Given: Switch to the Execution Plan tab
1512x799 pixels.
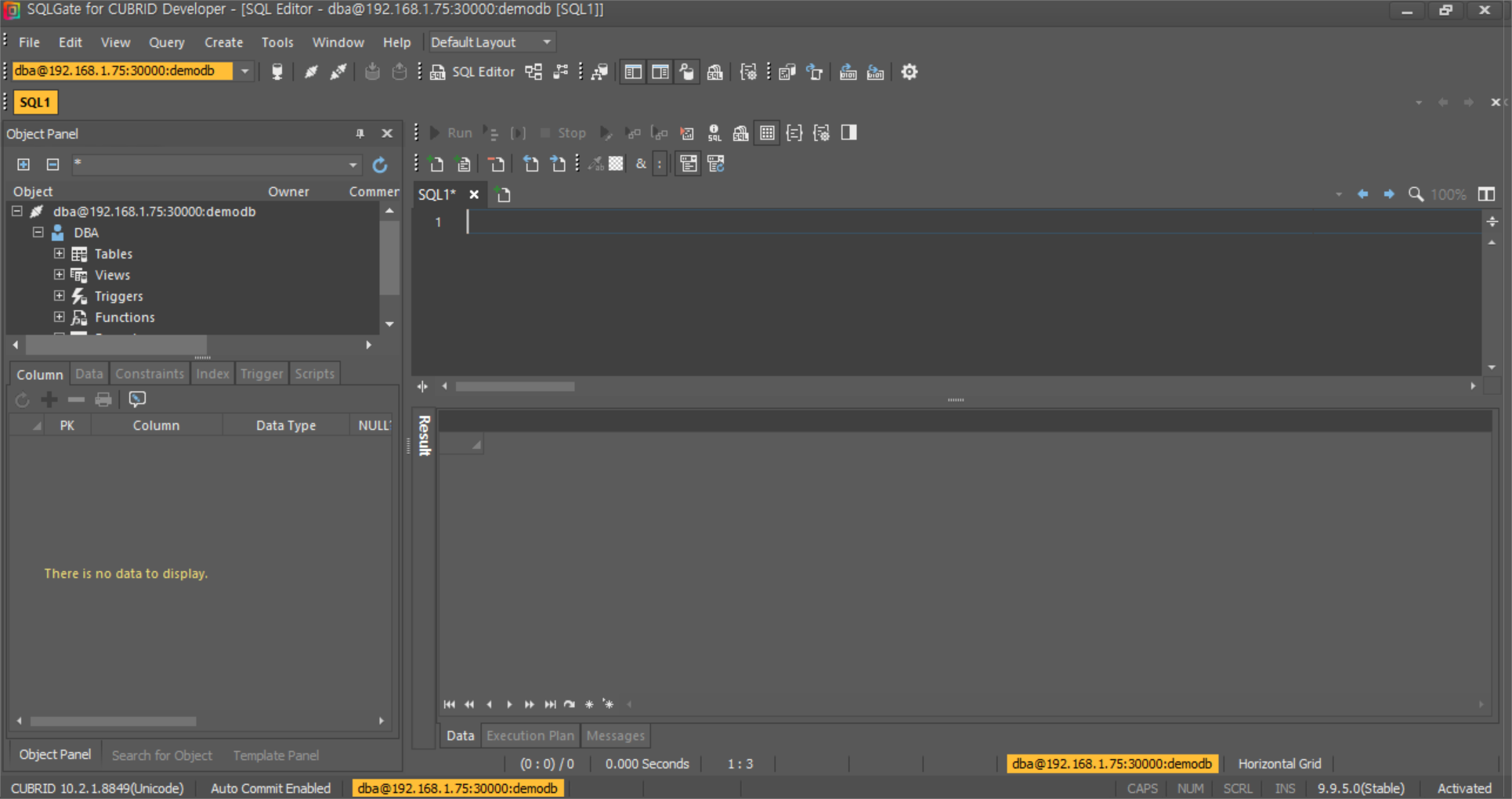Looking at the screenshot, I should [x=530, y=736].
